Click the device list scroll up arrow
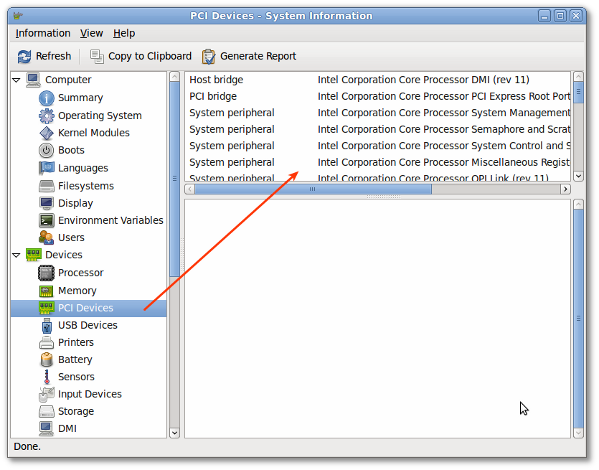 [578, 77]
